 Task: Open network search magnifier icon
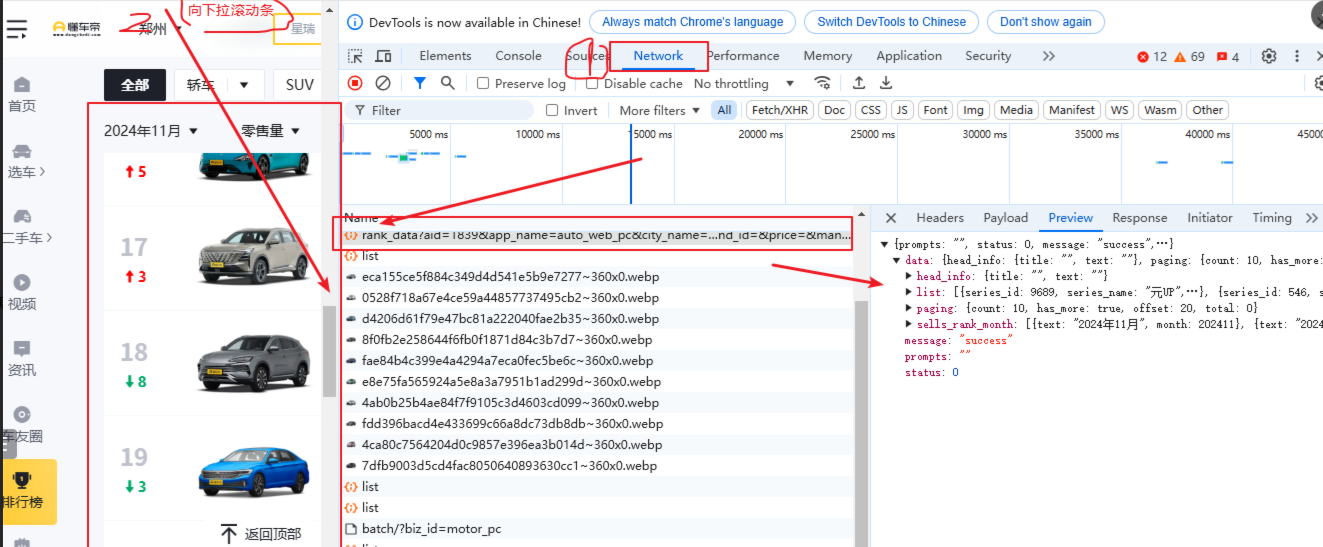[x=448, y=83]
